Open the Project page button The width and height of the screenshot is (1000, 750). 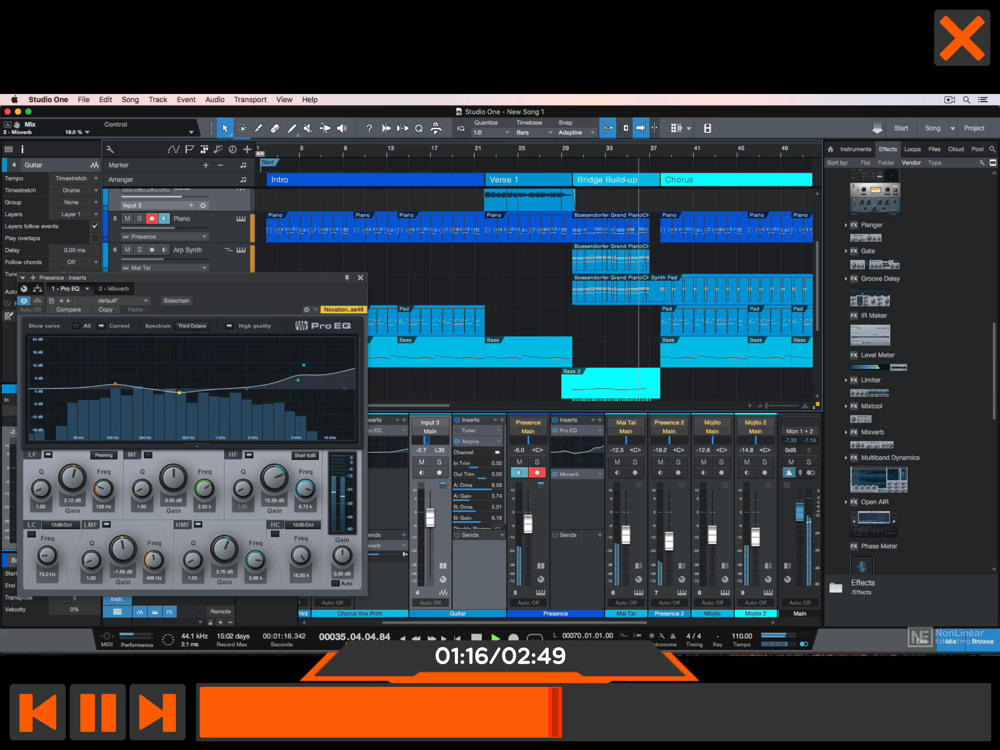[x=974, y=128]
